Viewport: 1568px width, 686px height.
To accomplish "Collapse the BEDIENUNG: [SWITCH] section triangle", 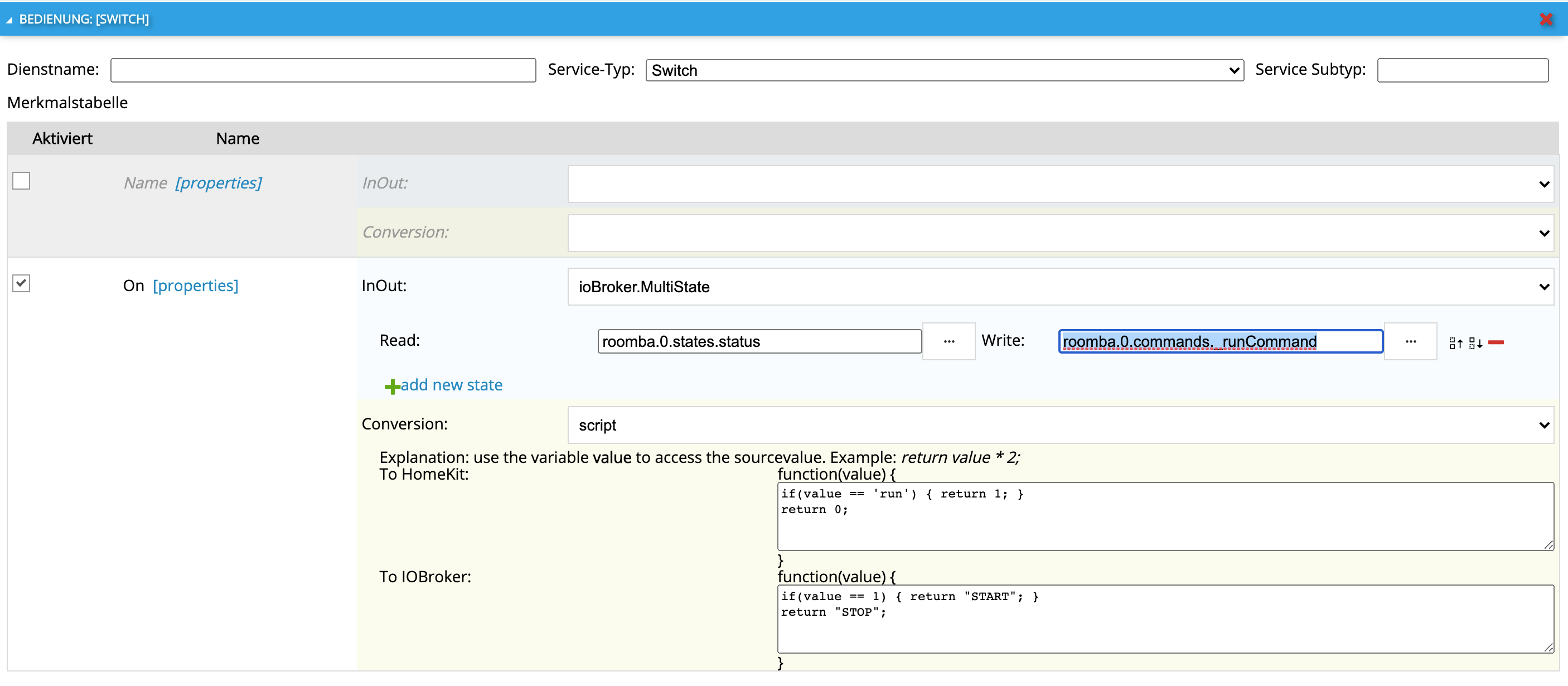I will point(9,20).
